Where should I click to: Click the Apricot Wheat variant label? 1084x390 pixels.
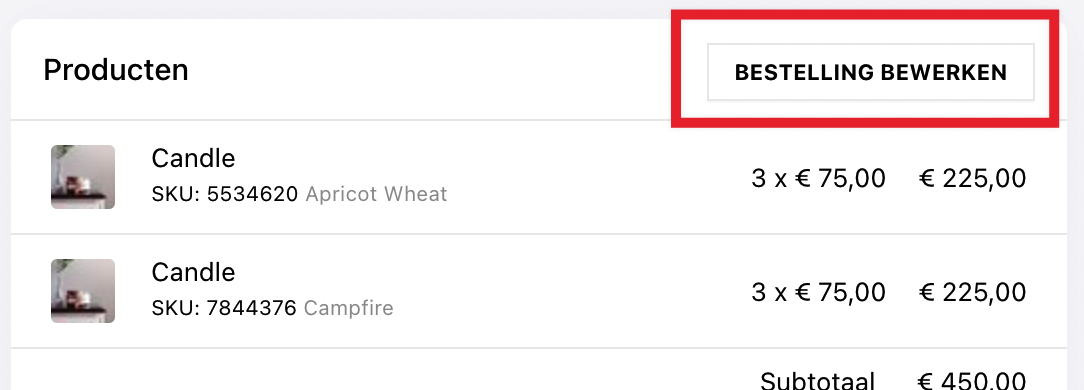pyautogui.click(x=376, y=194)
